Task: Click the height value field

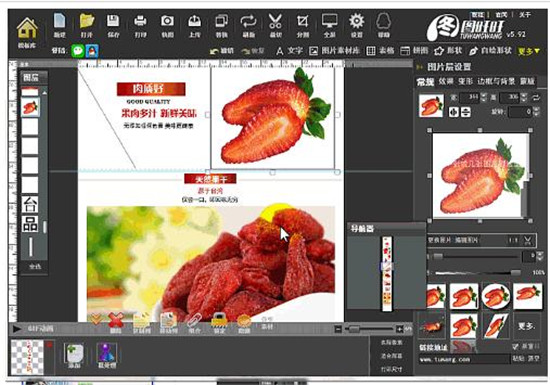Action: pos(510,97)
